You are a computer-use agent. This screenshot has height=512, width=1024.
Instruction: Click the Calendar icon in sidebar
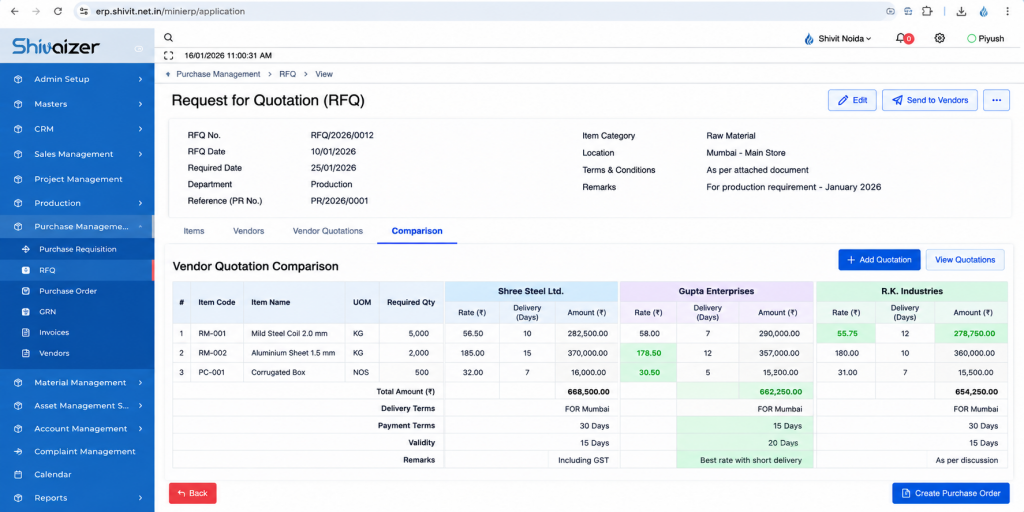click(x=18, y=475)
